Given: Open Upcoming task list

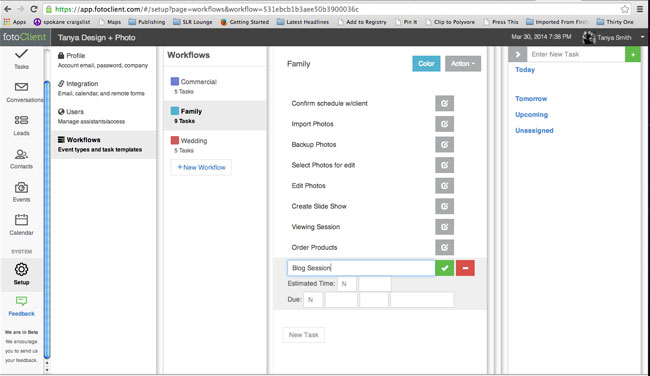Looking at the screenshot, I should (531, 114).
